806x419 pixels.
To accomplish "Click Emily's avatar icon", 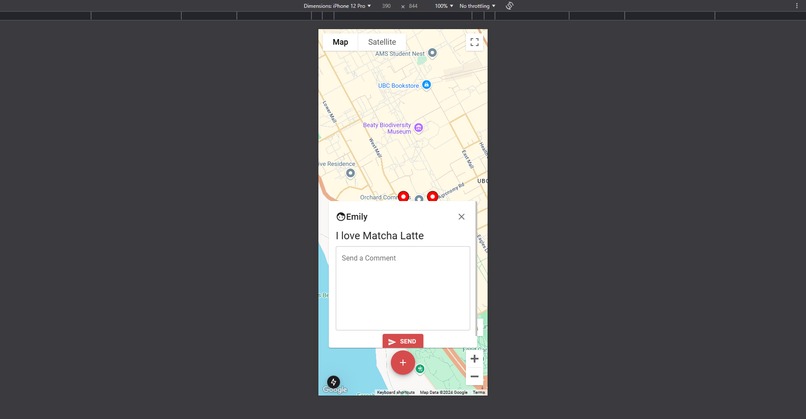I will [340, 217].
